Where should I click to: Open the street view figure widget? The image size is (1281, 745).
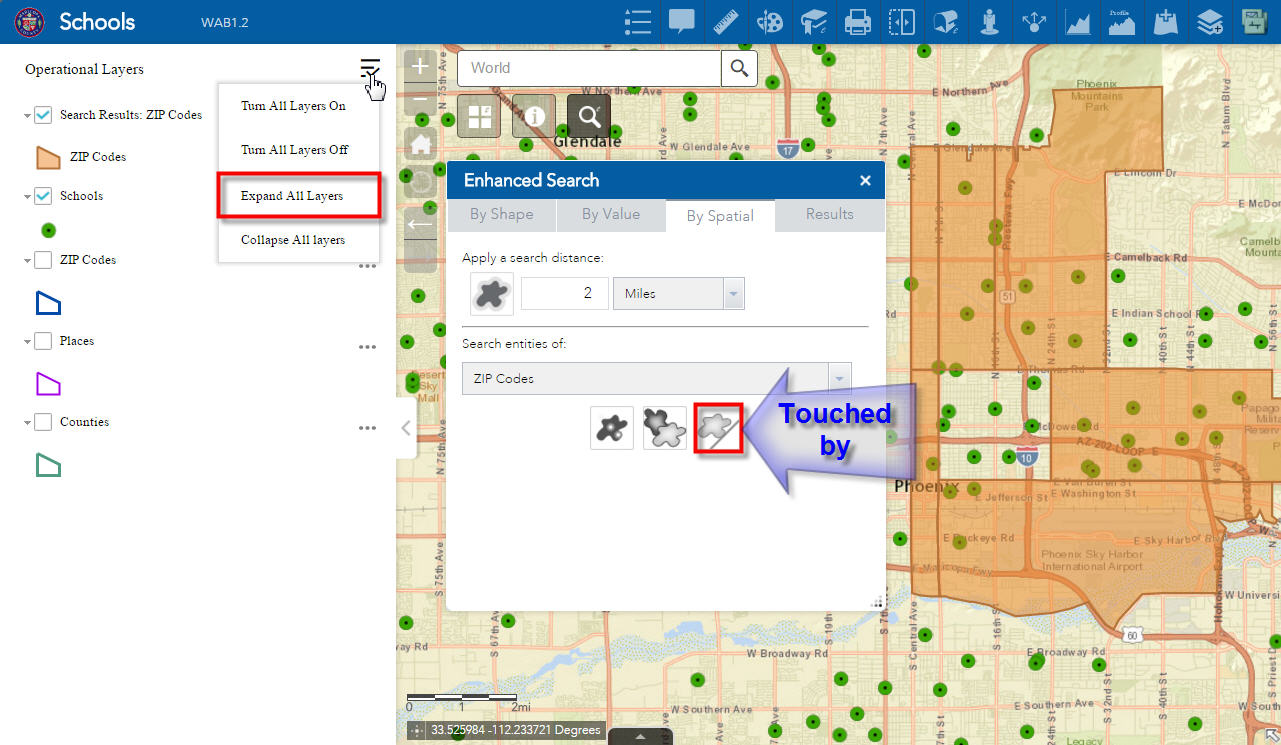point(990,22)
